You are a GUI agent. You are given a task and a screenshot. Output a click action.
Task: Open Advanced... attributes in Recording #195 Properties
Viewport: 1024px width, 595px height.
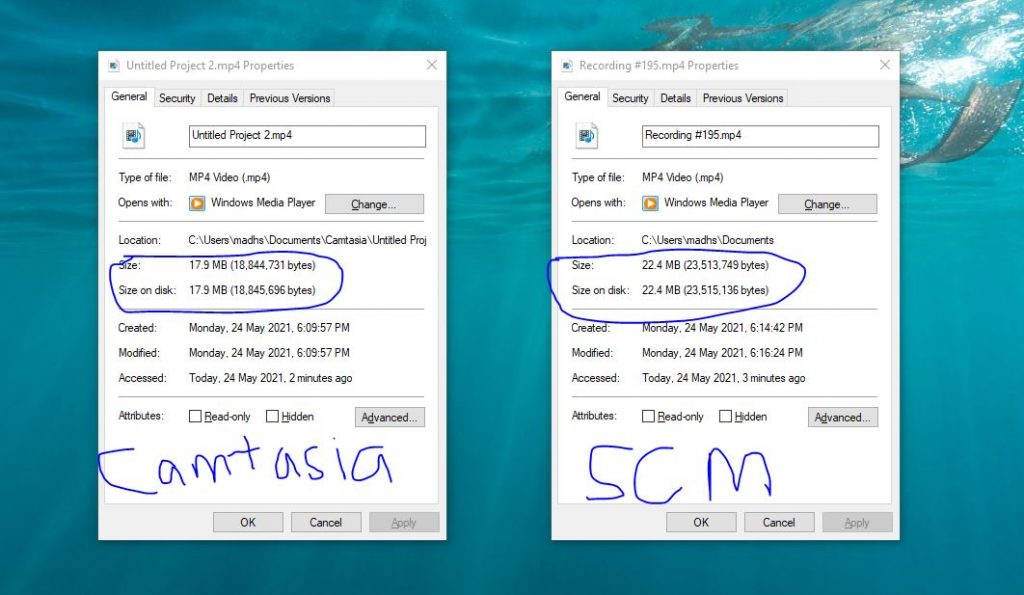click(x=843, y=417)
